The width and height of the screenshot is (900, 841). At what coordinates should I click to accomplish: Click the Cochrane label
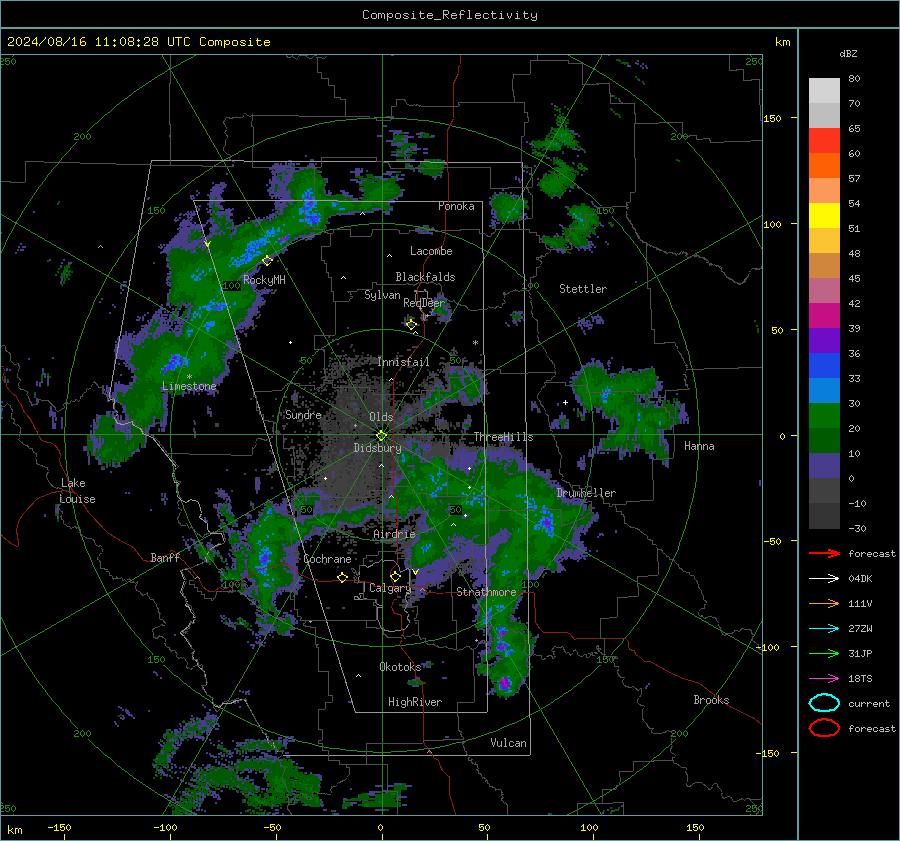327,559
